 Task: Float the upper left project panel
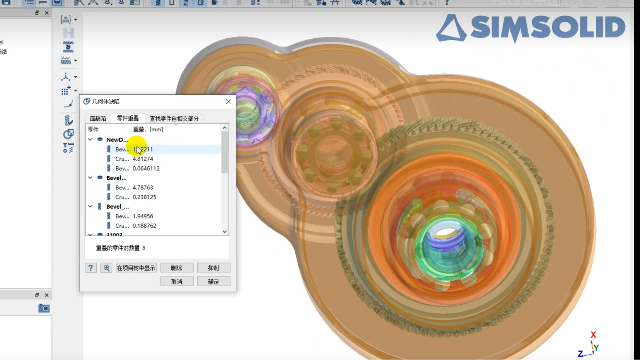[x=37, y=13]
